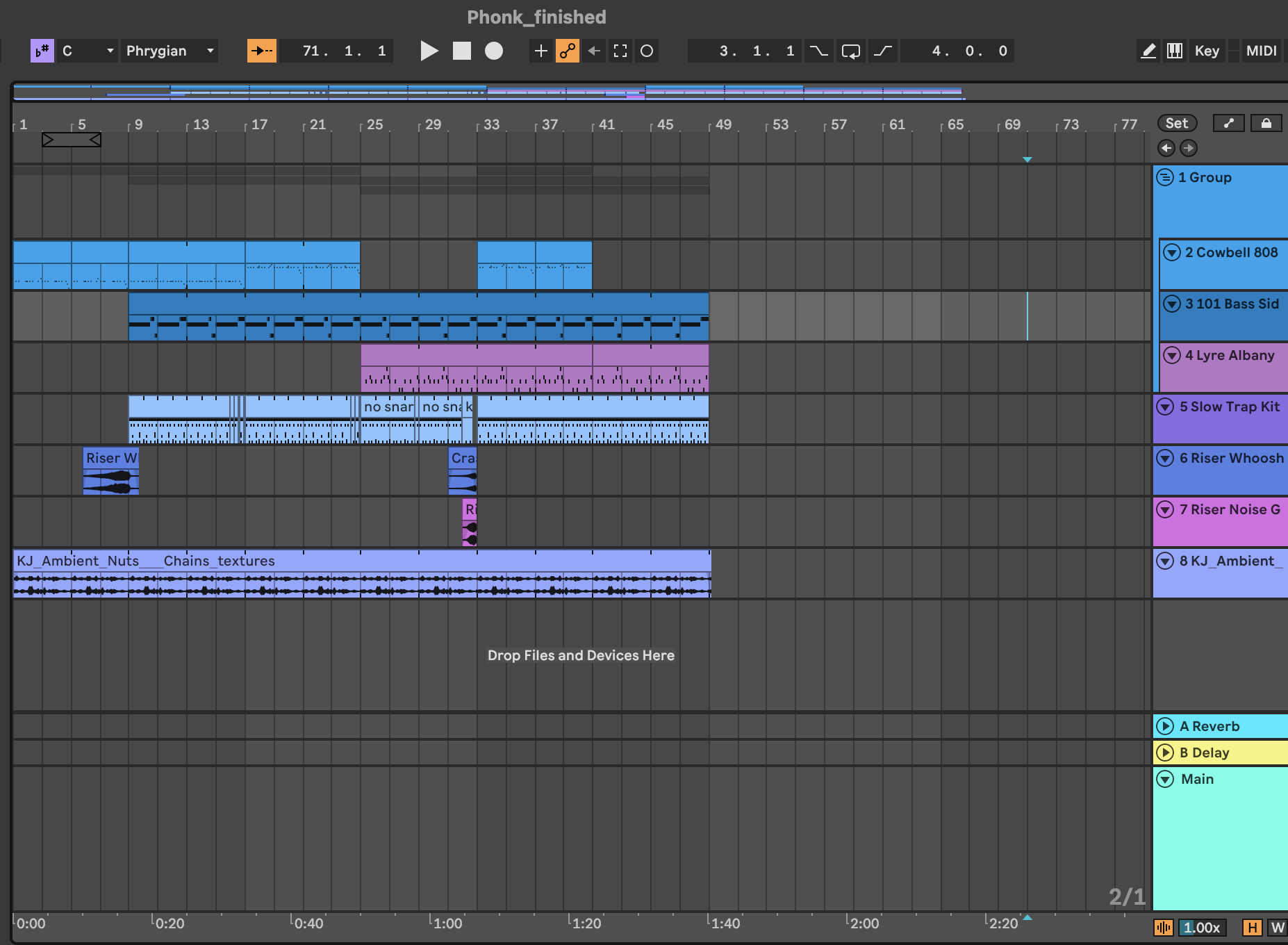Click the Capture MIDI icon
This screenshot has height=945, width=1288.
click(620, 51)
